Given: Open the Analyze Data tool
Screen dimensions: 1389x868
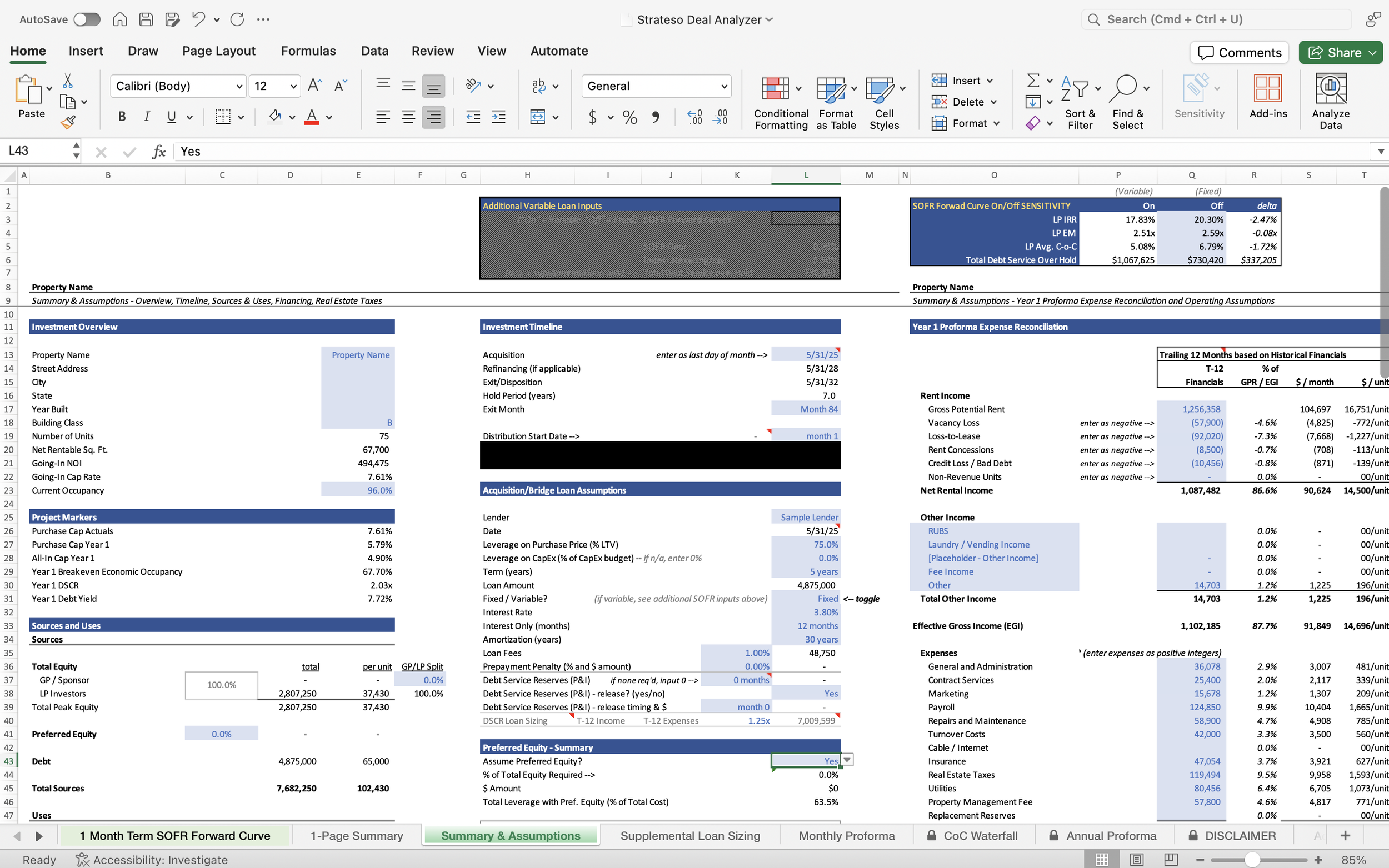Looking at the screenshot, I should [x=1331, y=89].
